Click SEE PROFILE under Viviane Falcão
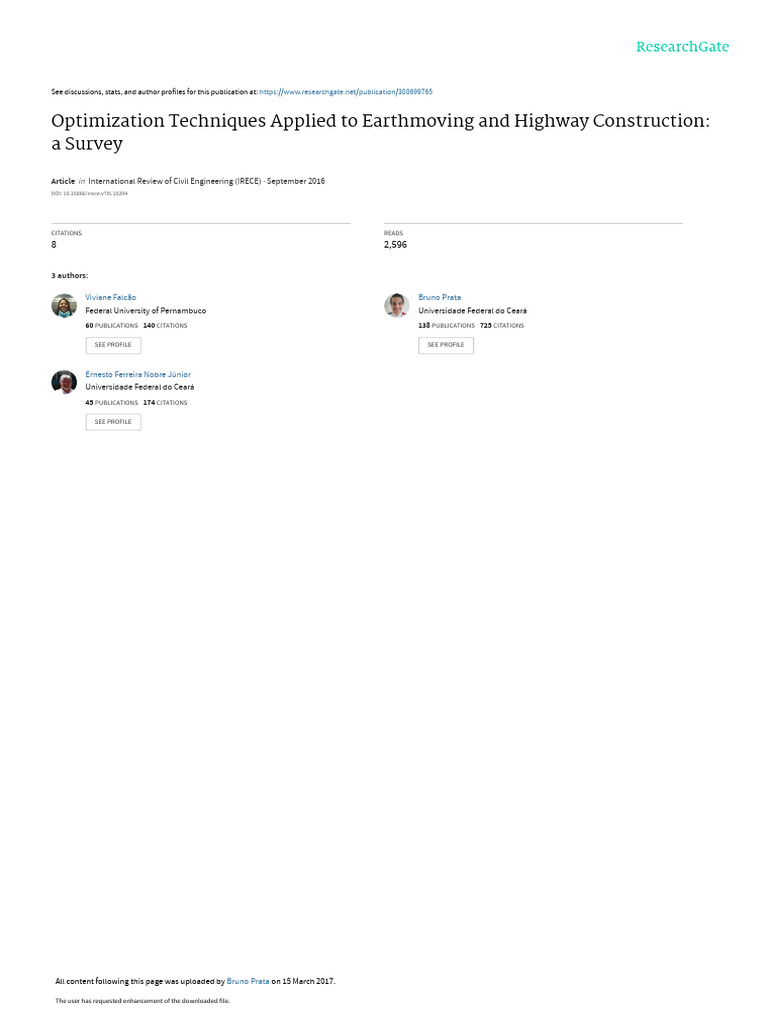 pos(113,345)
